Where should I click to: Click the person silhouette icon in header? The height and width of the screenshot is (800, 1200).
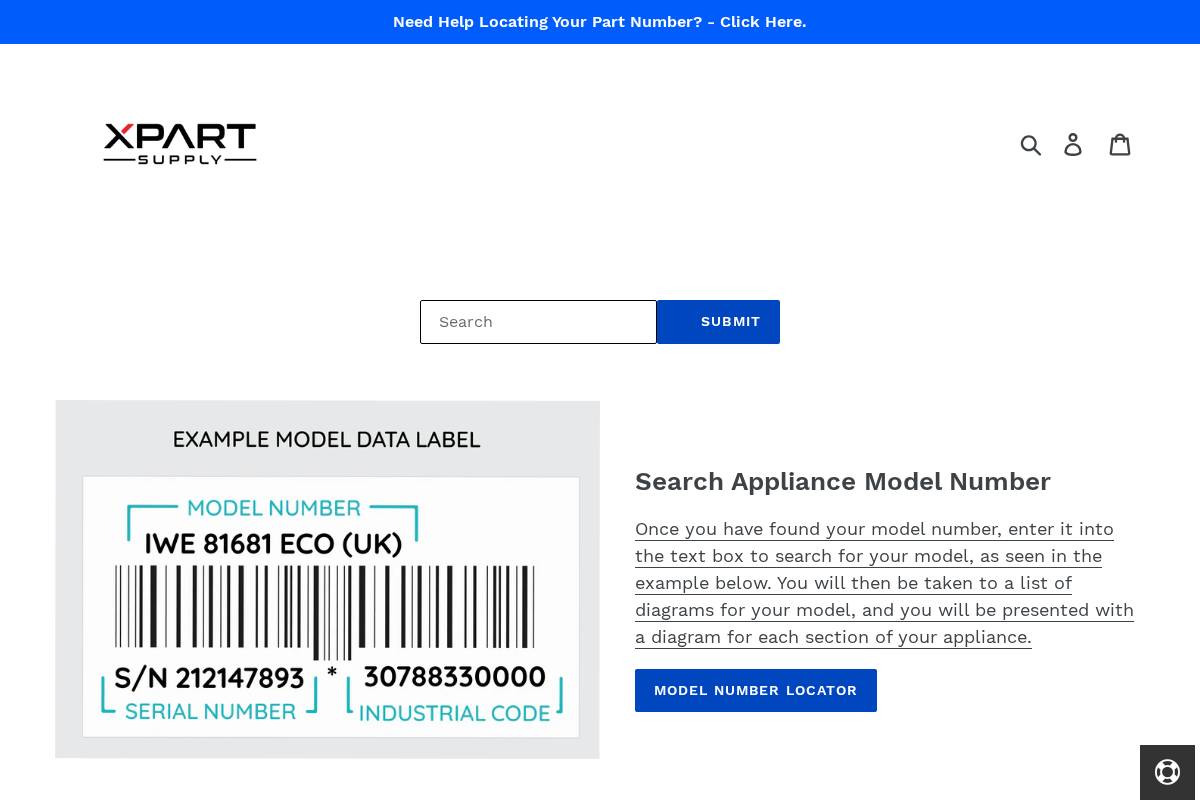(1073, 144)
